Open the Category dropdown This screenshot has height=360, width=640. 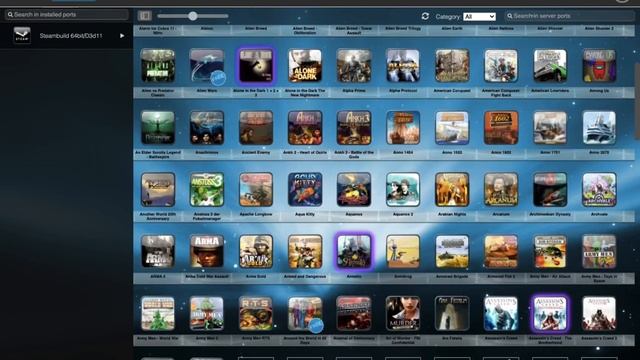[x=480, y=16]
